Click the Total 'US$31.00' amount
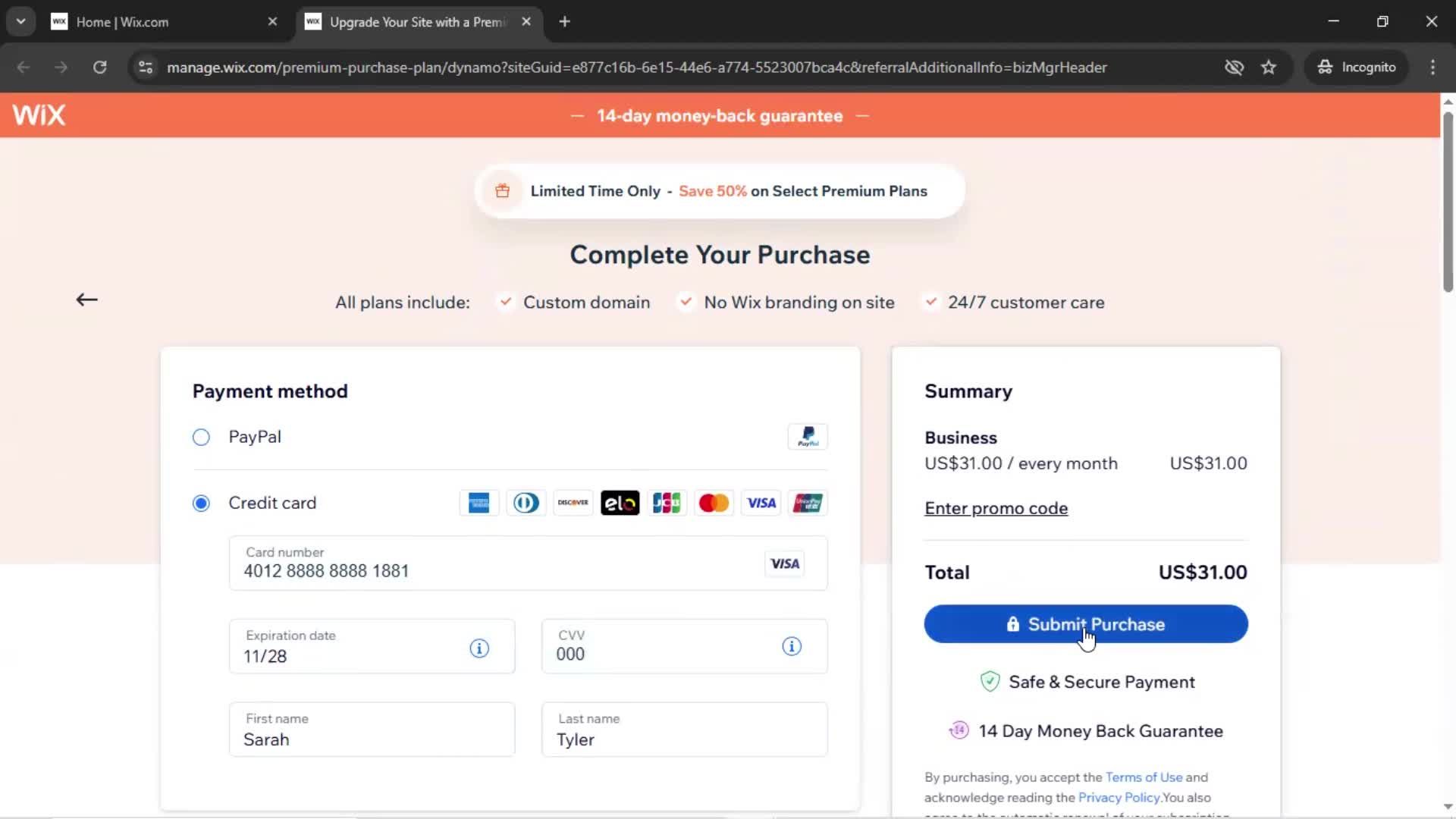The width and height of the screenshot is (1456, 819). pyautogui.click(x=1203, y=573)
